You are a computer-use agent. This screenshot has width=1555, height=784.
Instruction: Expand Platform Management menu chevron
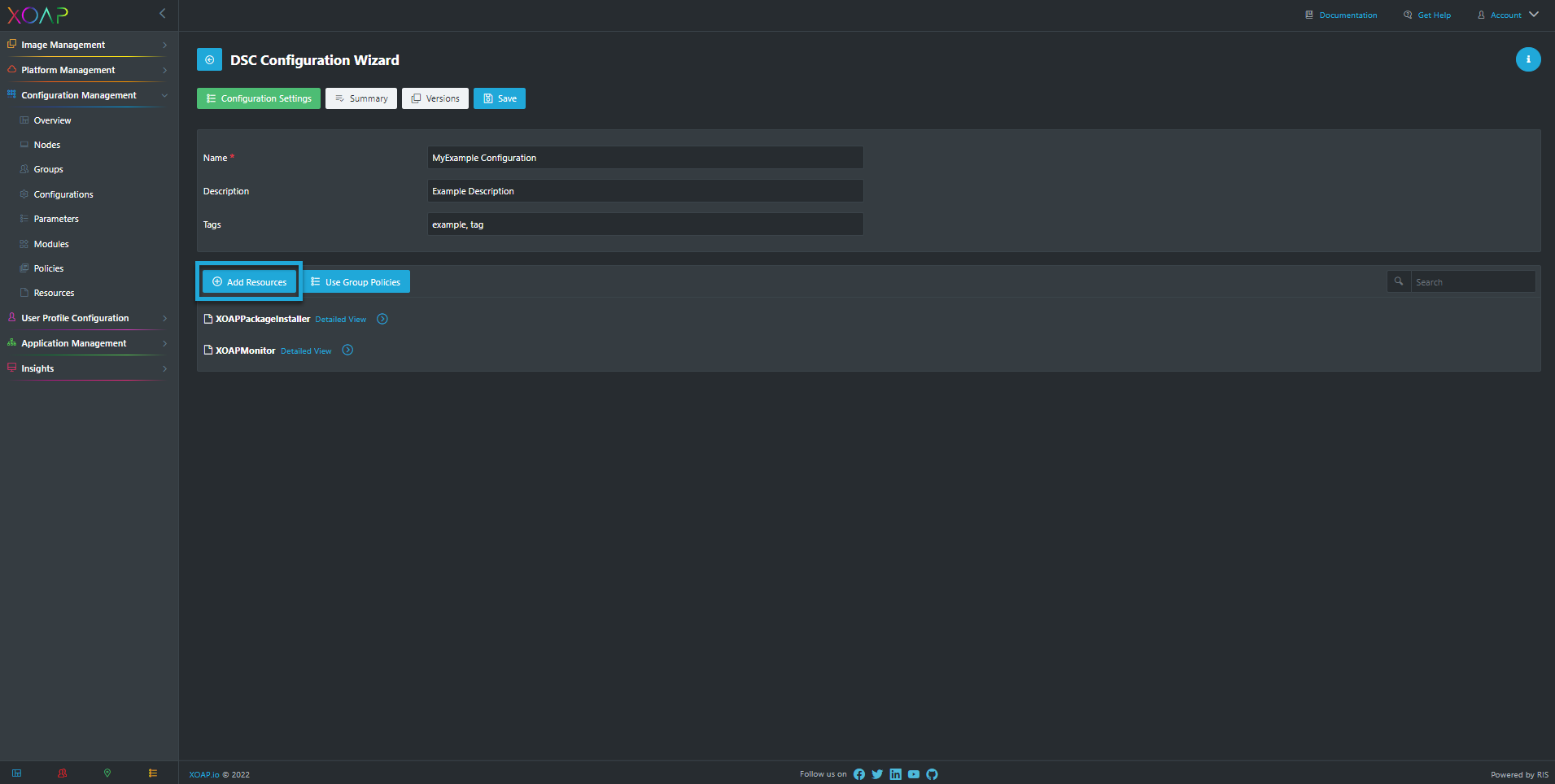[164, 70]
